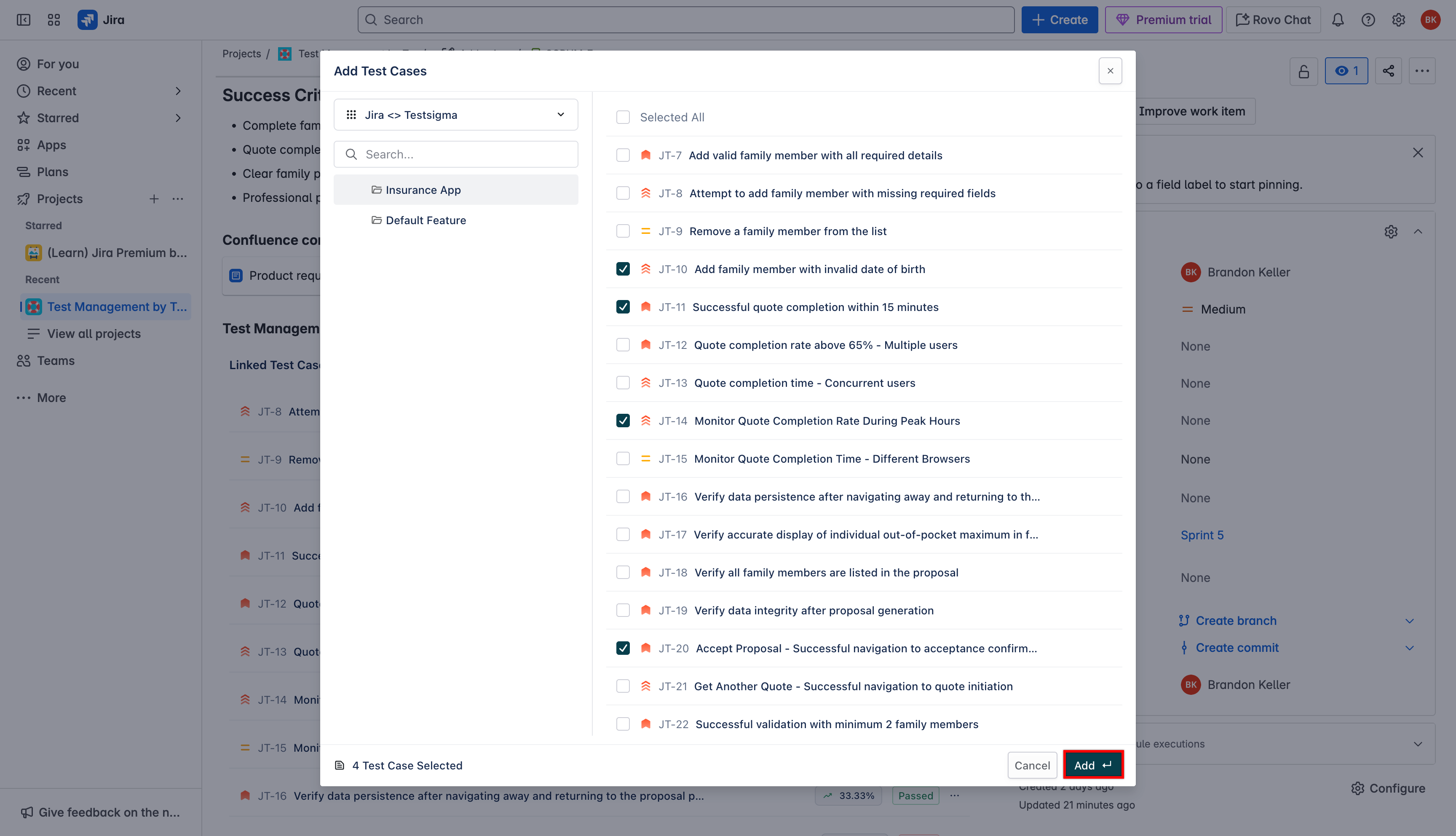Viewport: 1456px width, 836px height.
Task: Uncheck the JT-10 invalid date of birth test case
Action: pyautogui.click(x=623, y=269)
